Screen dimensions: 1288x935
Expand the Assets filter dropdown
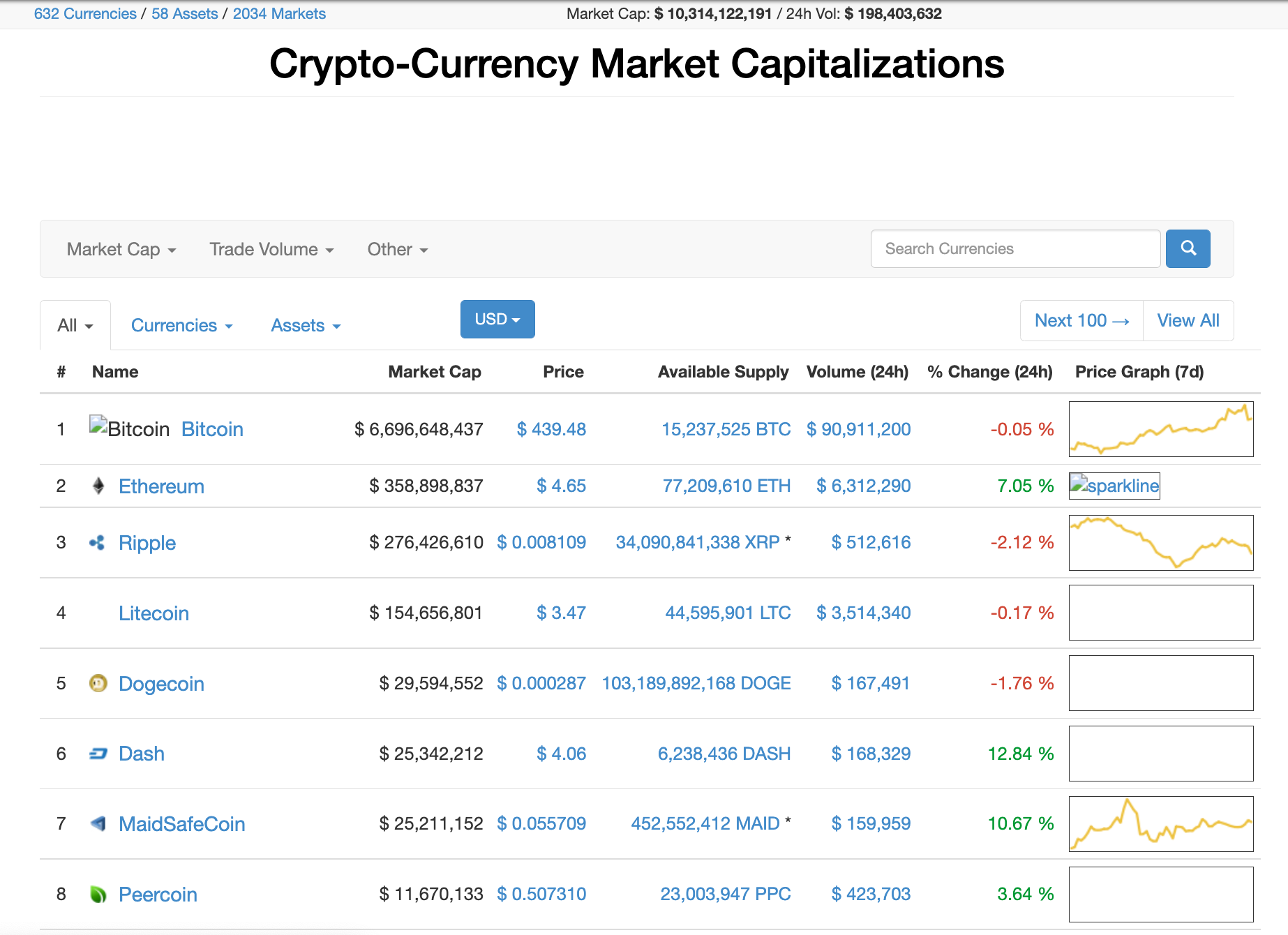(306, 326)
